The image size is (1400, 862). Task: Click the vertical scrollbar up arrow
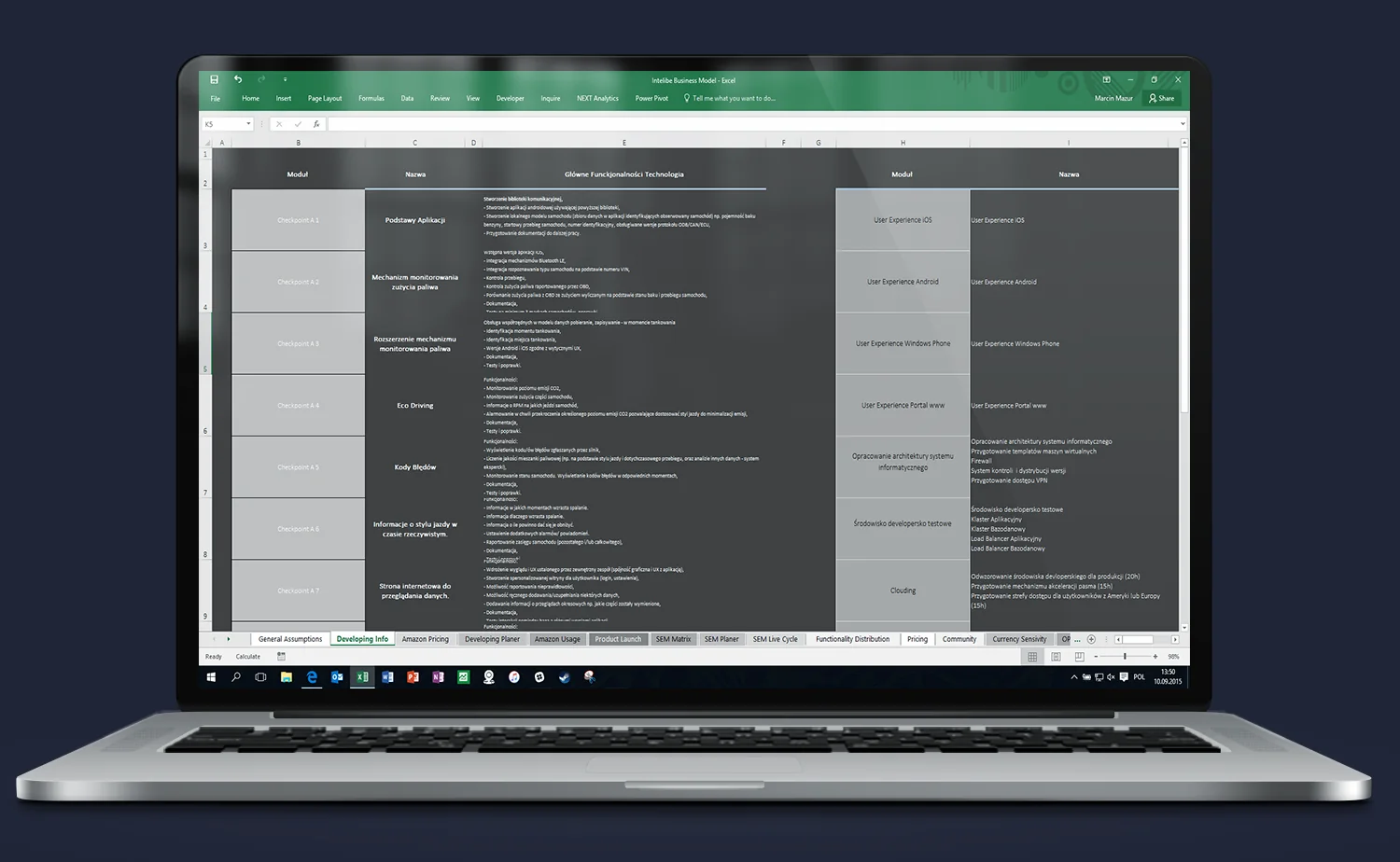1184,143
